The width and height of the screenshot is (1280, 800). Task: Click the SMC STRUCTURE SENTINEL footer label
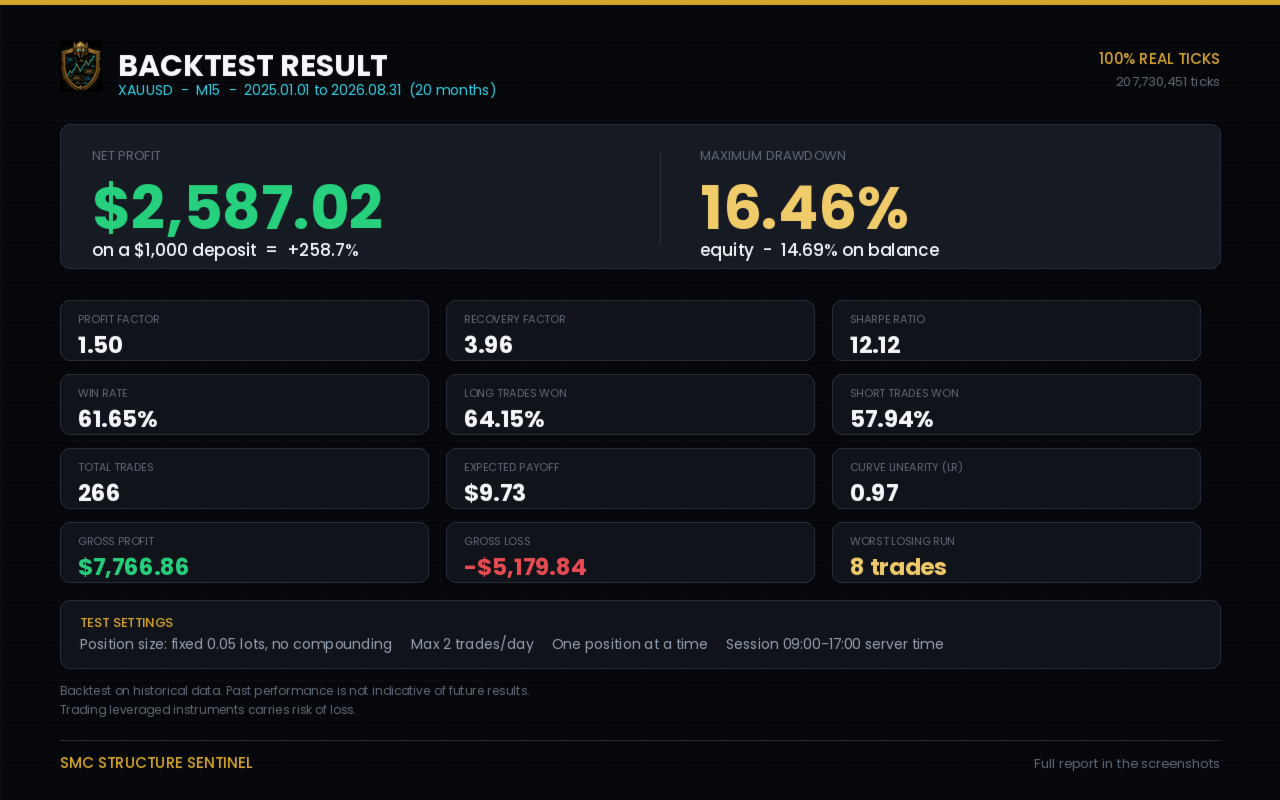pos(156,763)
